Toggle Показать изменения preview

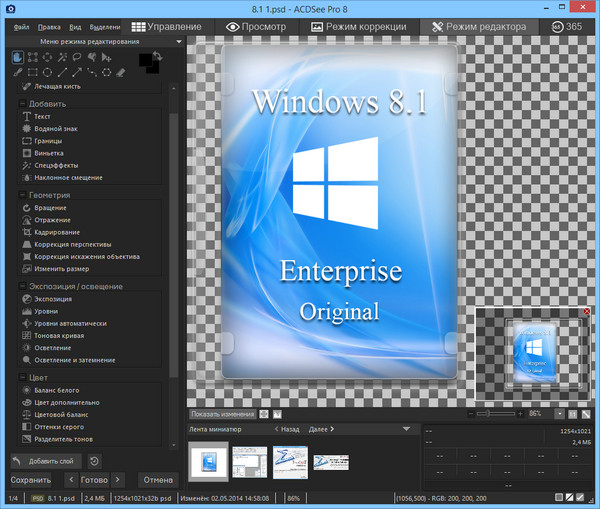[x=222, y=413]
